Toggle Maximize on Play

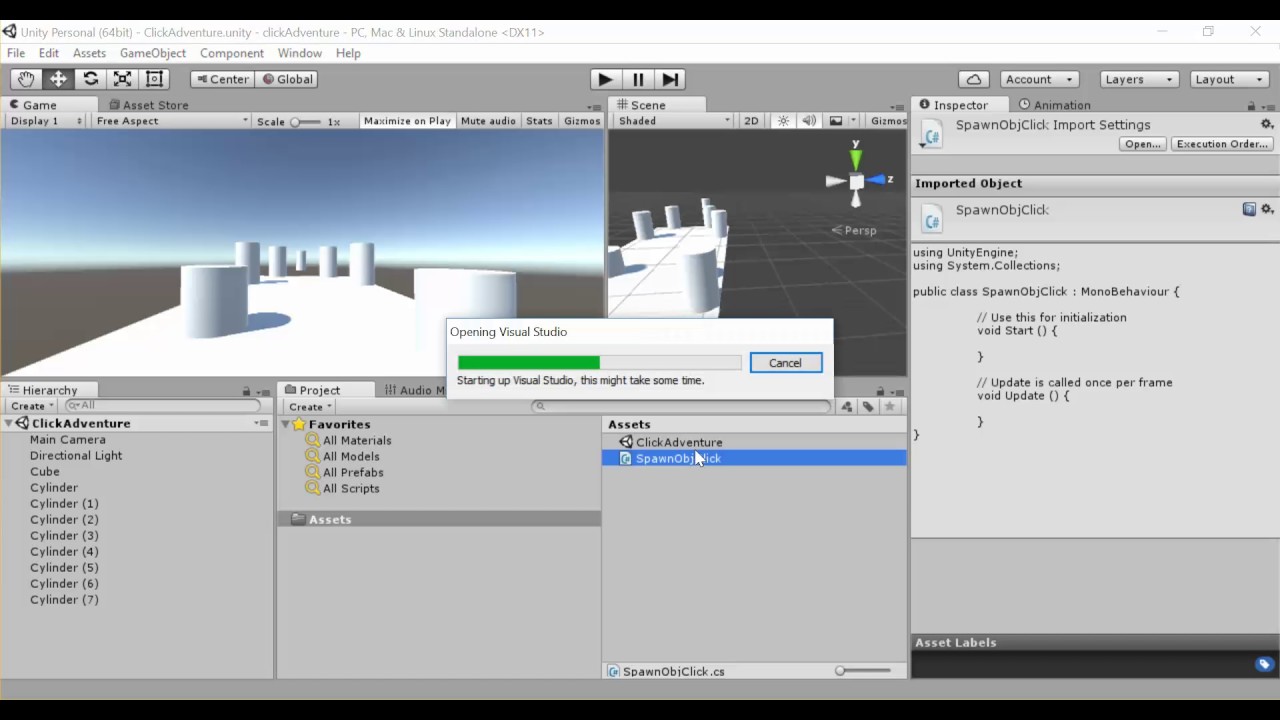pos(407,121)
